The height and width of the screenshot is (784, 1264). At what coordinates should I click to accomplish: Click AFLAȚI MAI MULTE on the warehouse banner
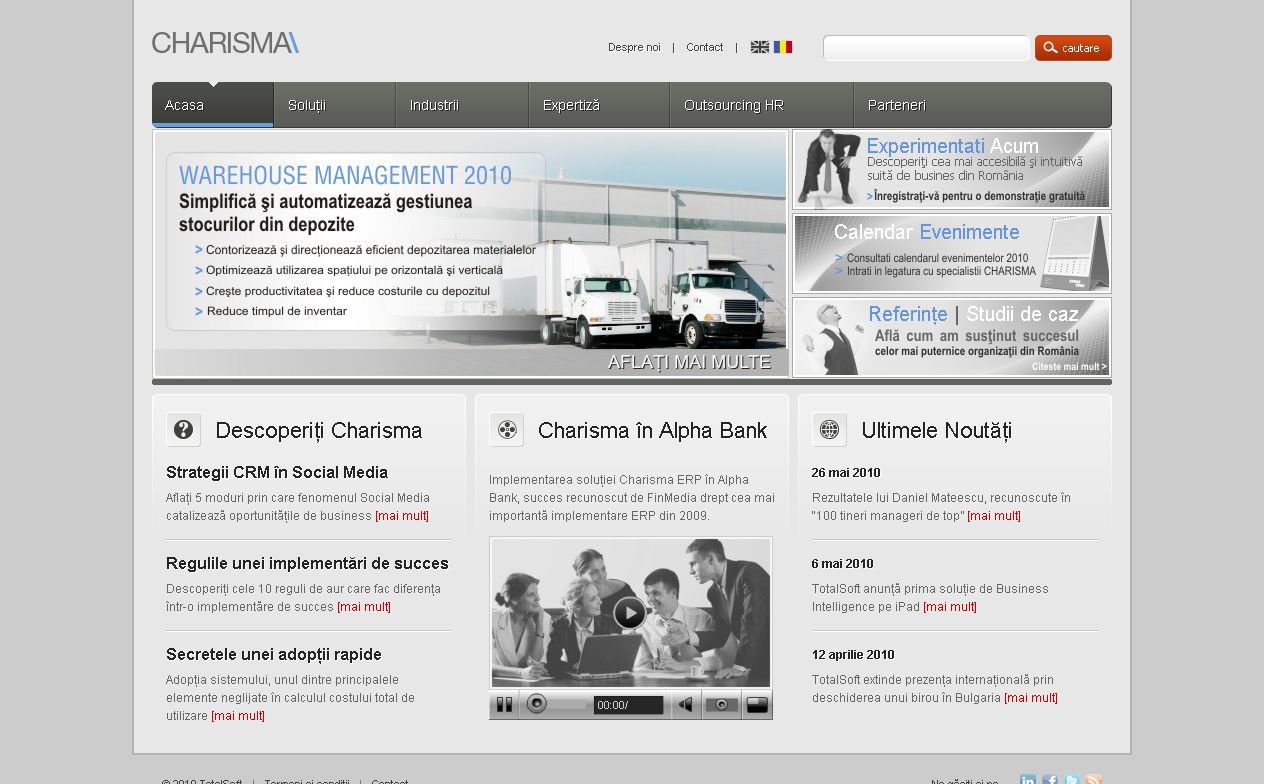689,362
